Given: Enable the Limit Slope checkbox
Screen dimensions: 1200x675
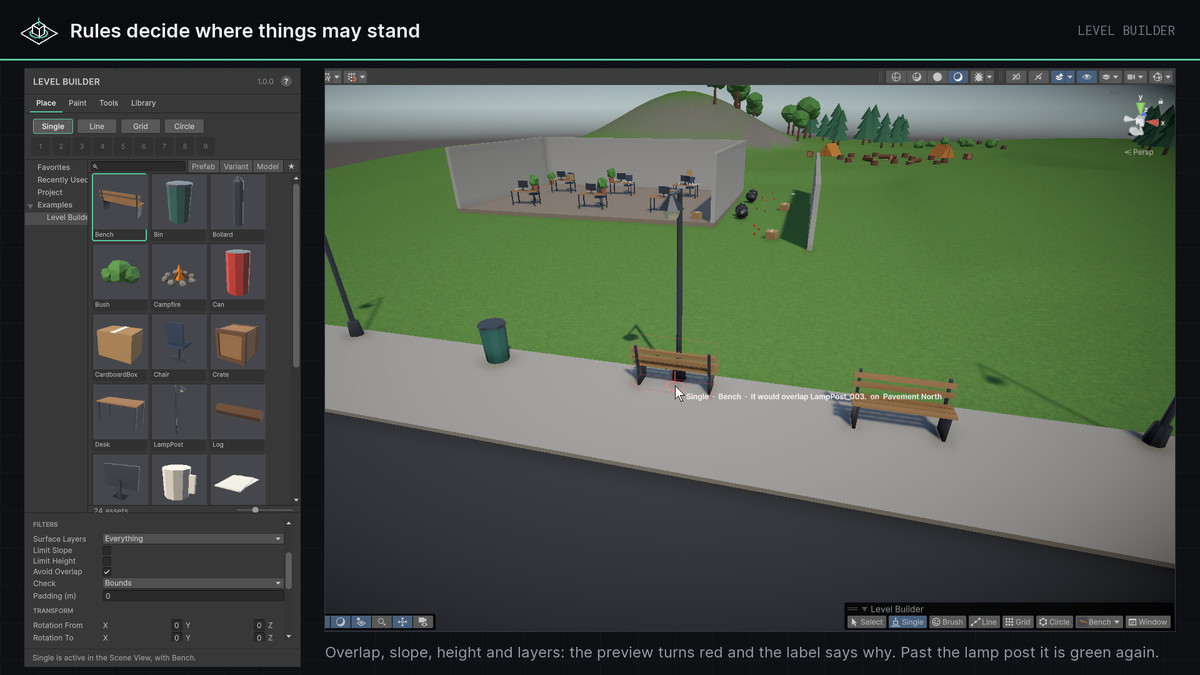Looking at the screenshot, I should [x=107, y=550].
